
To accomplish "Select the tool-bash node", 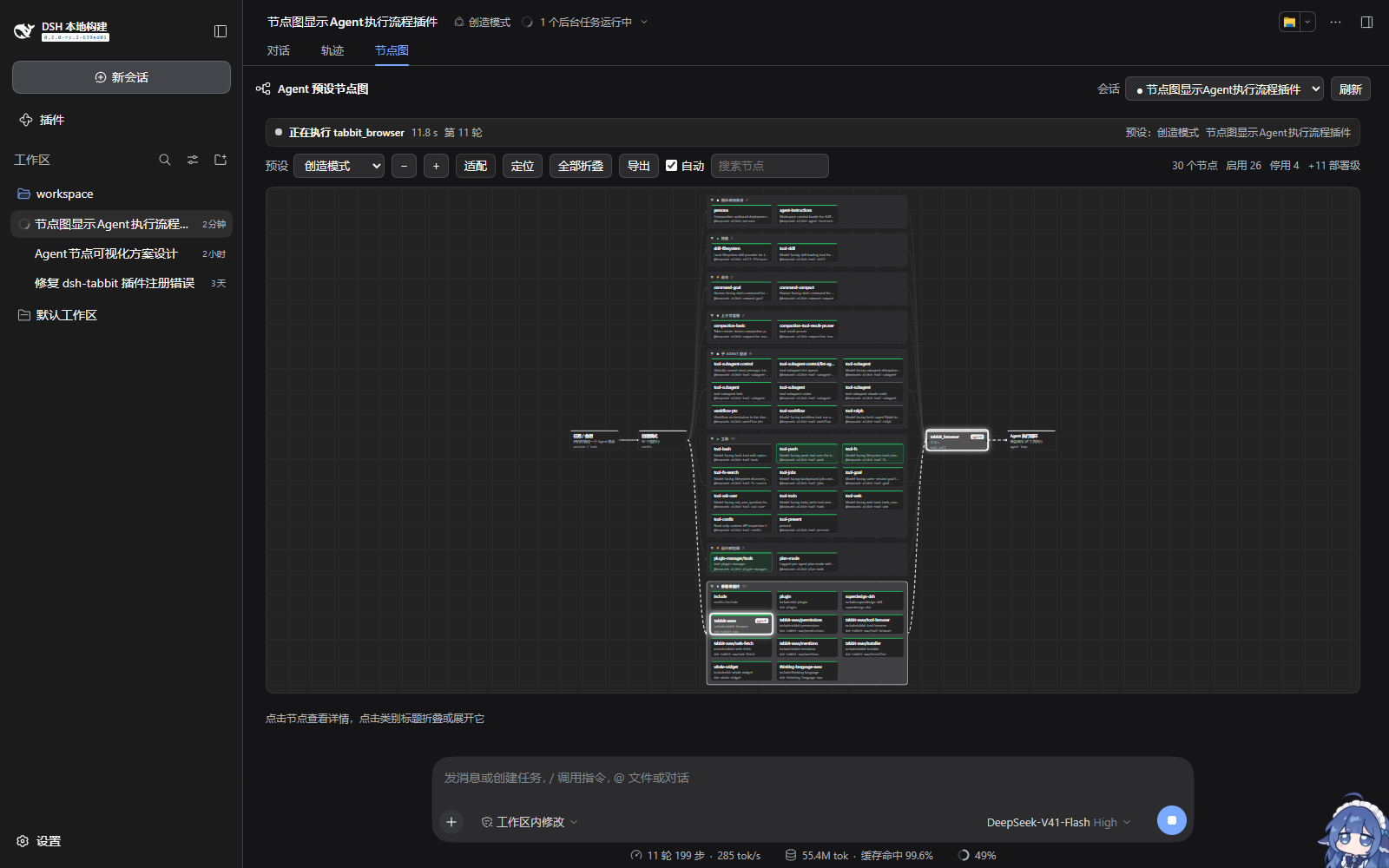I will pyautogui.click(x=741, y=454).
